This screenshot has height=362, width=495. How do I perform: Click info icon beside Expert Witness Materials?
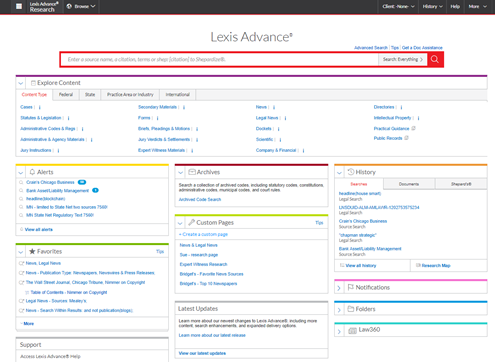pos(192,151)
